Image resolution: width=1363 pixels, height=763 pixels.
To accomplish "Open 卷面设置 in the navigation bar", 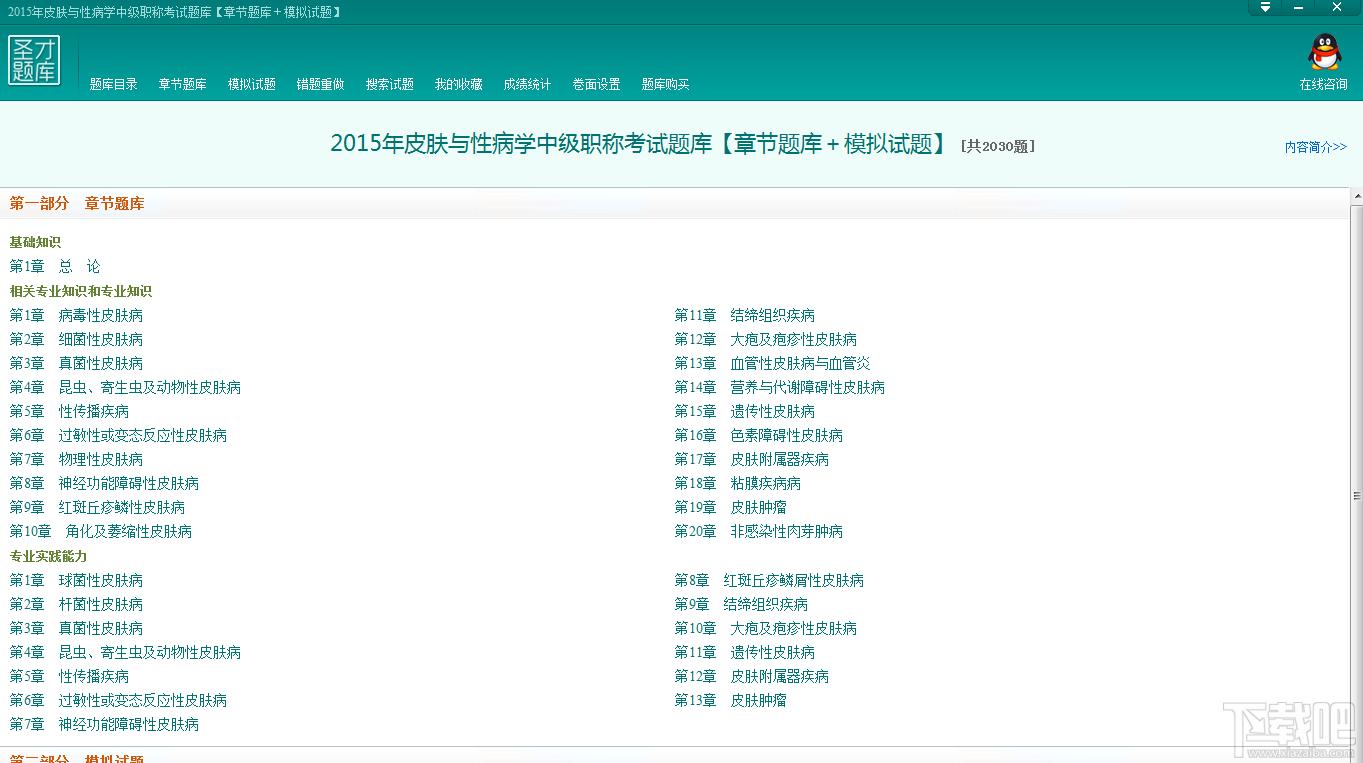I will [x=597, y=85].
